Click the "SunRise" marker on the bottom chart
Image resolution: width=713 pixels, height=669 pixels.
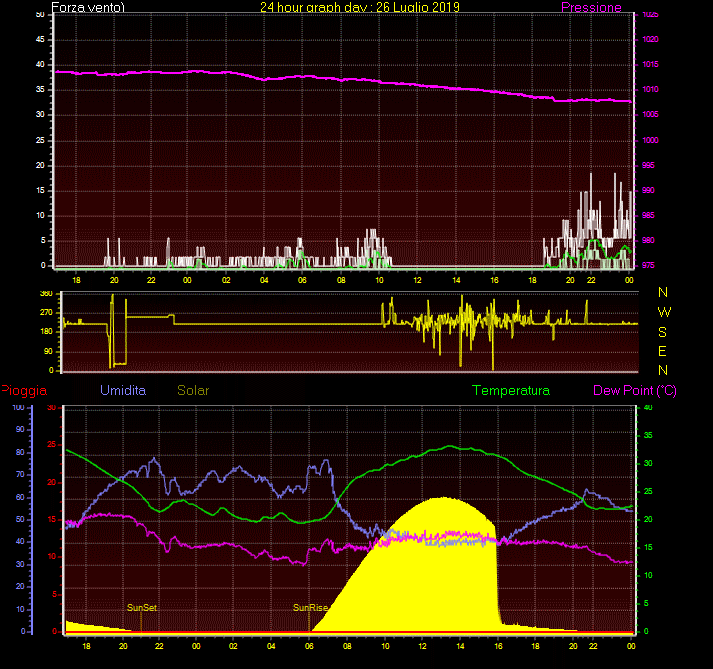click(311, 608)
